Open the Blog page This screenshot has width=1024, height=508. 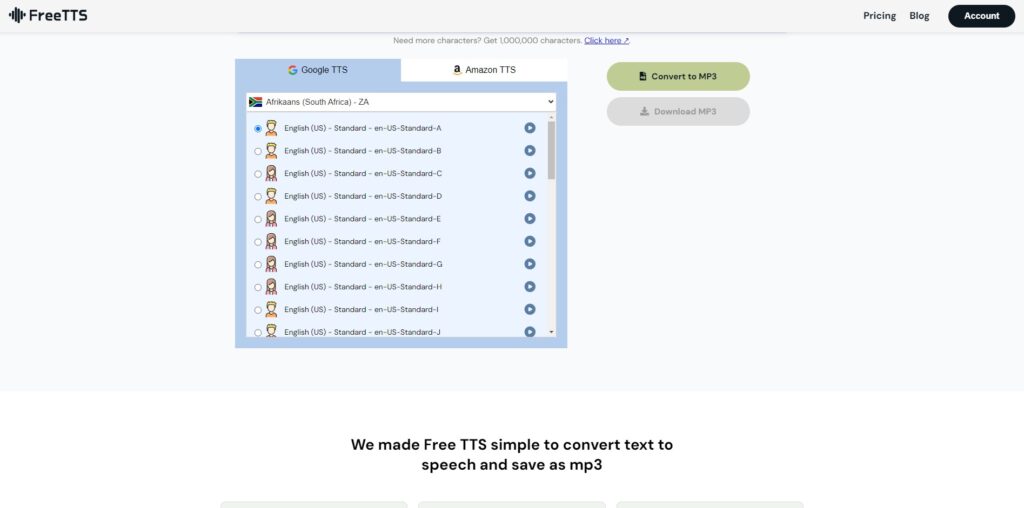tap(919, 16)
